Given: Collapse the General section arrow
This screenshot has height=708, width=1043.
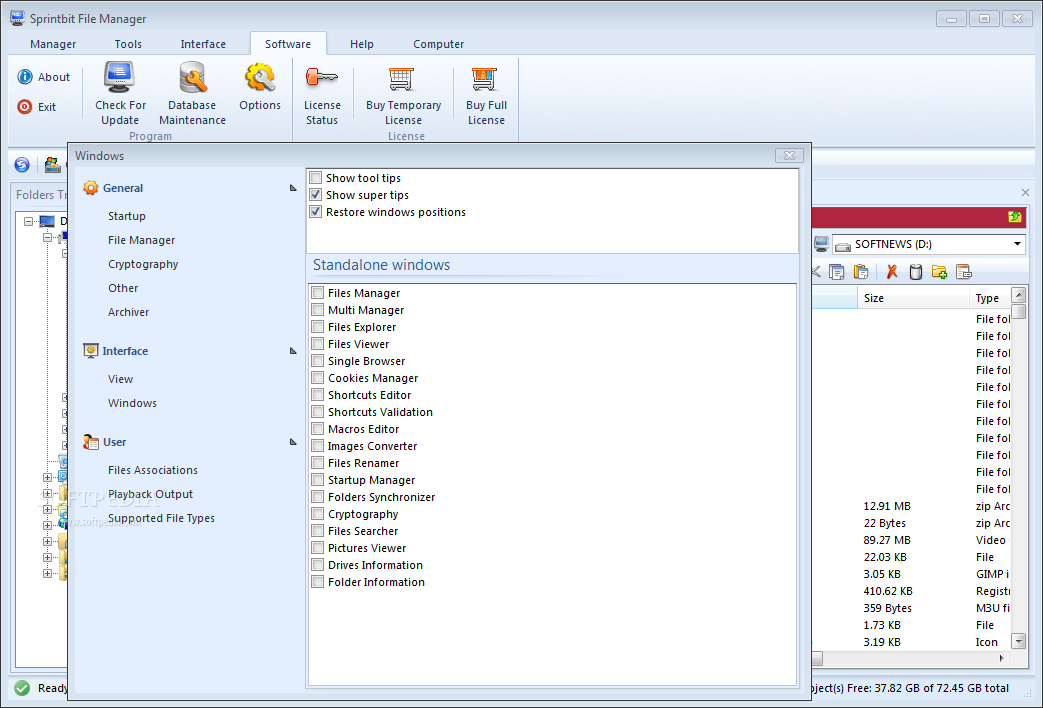Looking at the screenshot, I should (x=293, y=188).
